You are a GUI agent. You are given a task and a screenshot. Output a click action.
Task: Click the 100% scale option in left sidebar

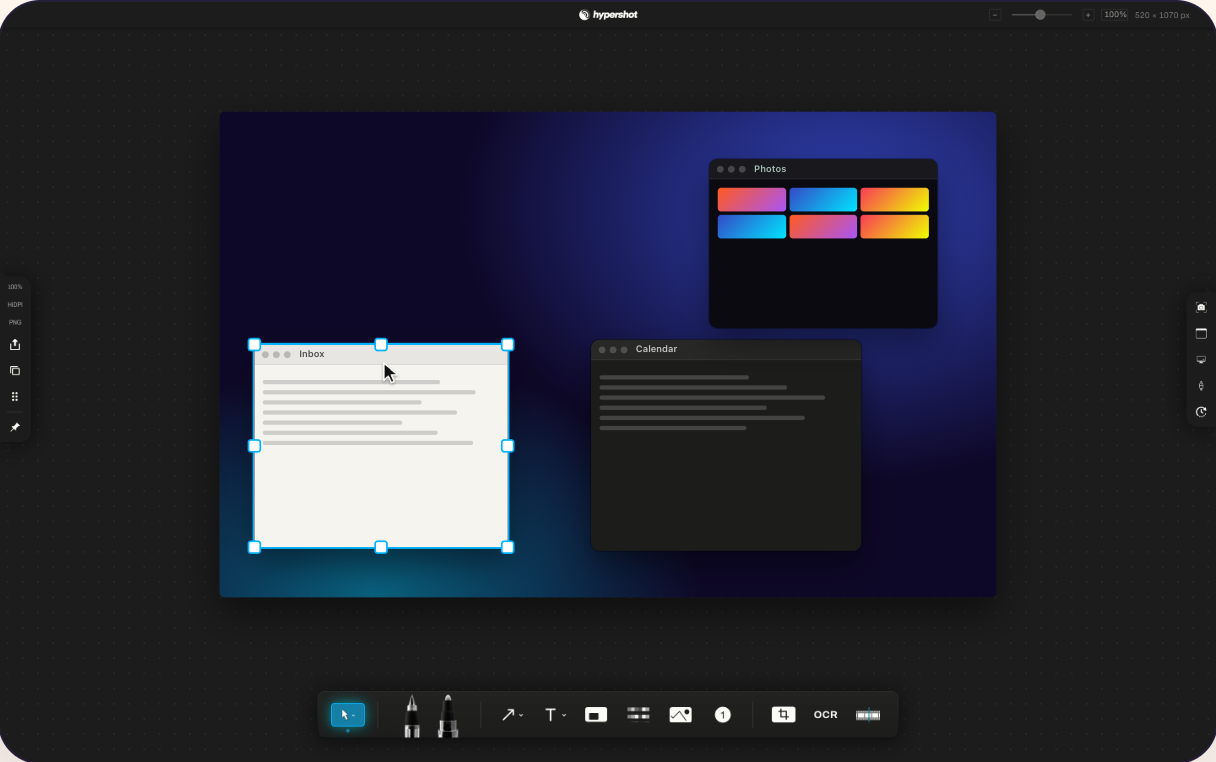15,287
